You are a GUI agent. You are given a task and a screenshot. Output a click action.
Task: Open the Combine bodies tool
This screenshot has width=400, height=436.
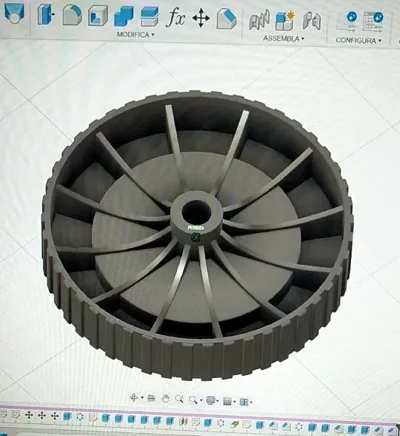(x=124, y=16)
